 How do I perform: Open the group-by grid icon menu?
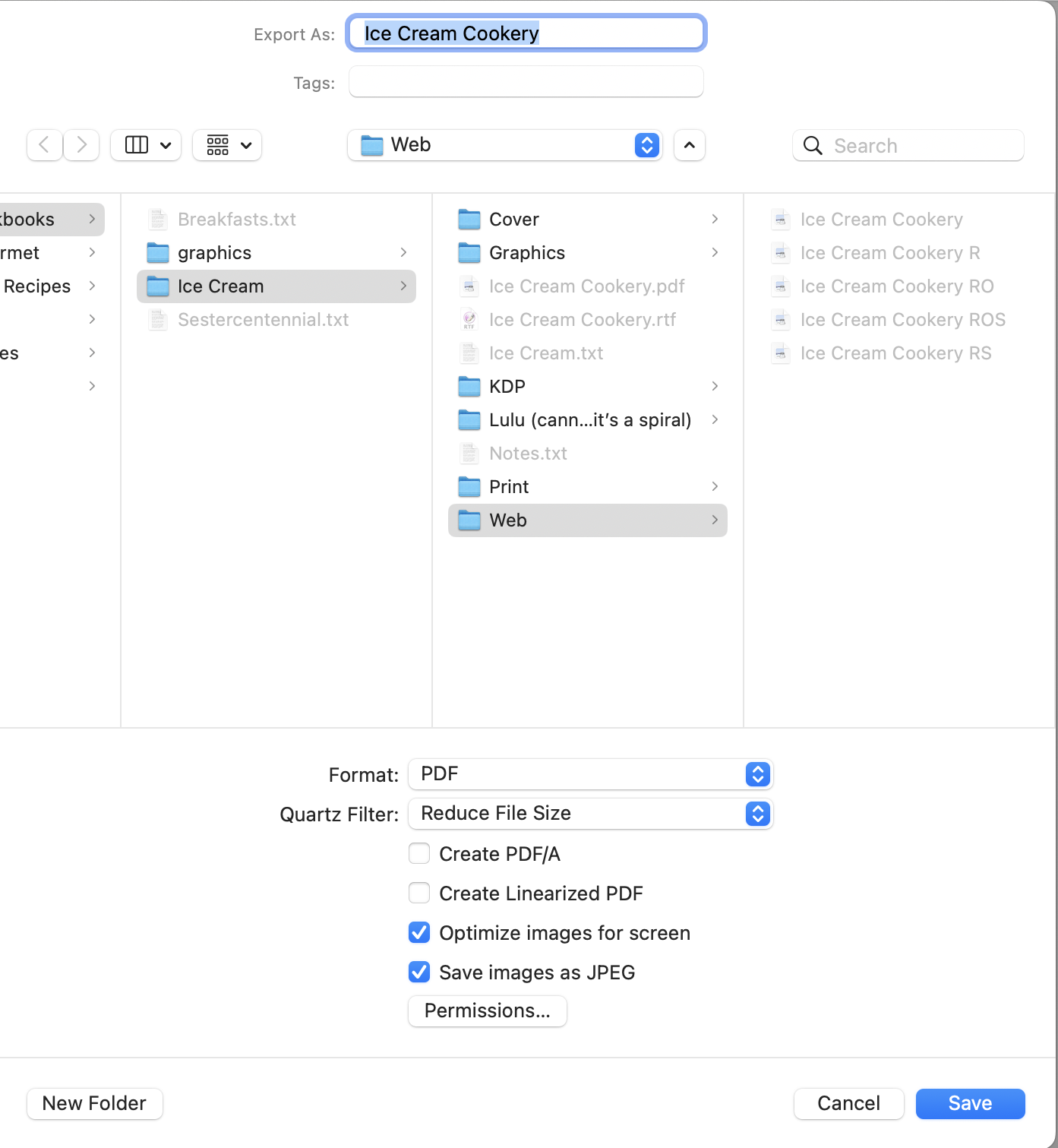227,145
